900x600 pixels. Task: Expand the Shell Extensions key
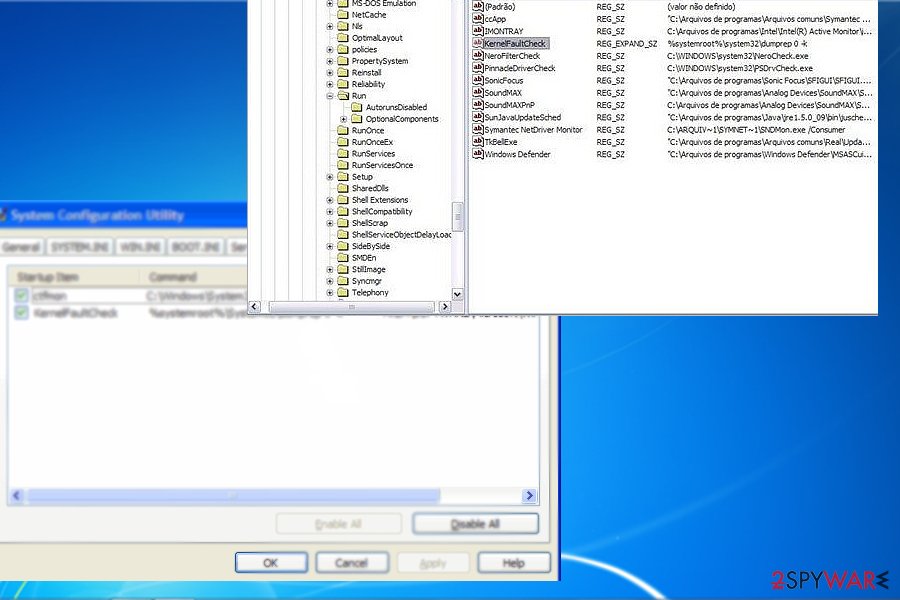pyautogui.click(x=330, y=200)
